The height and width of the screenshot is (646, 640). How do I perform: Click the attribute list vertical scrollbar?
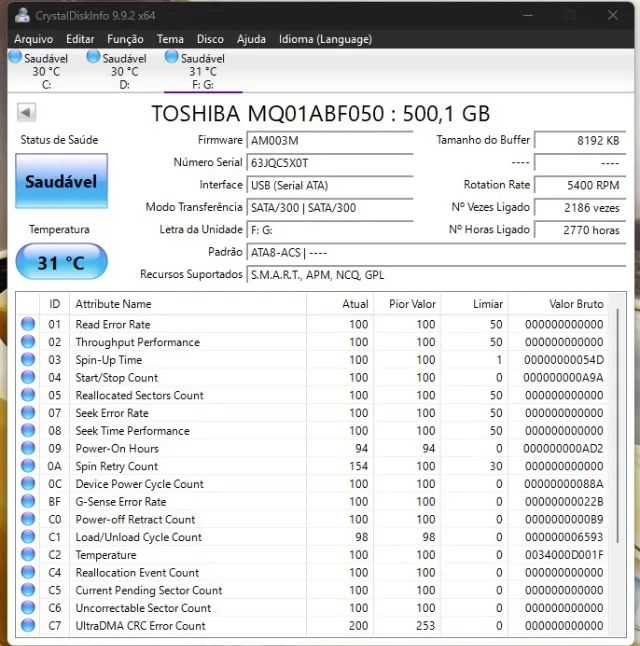617,426
